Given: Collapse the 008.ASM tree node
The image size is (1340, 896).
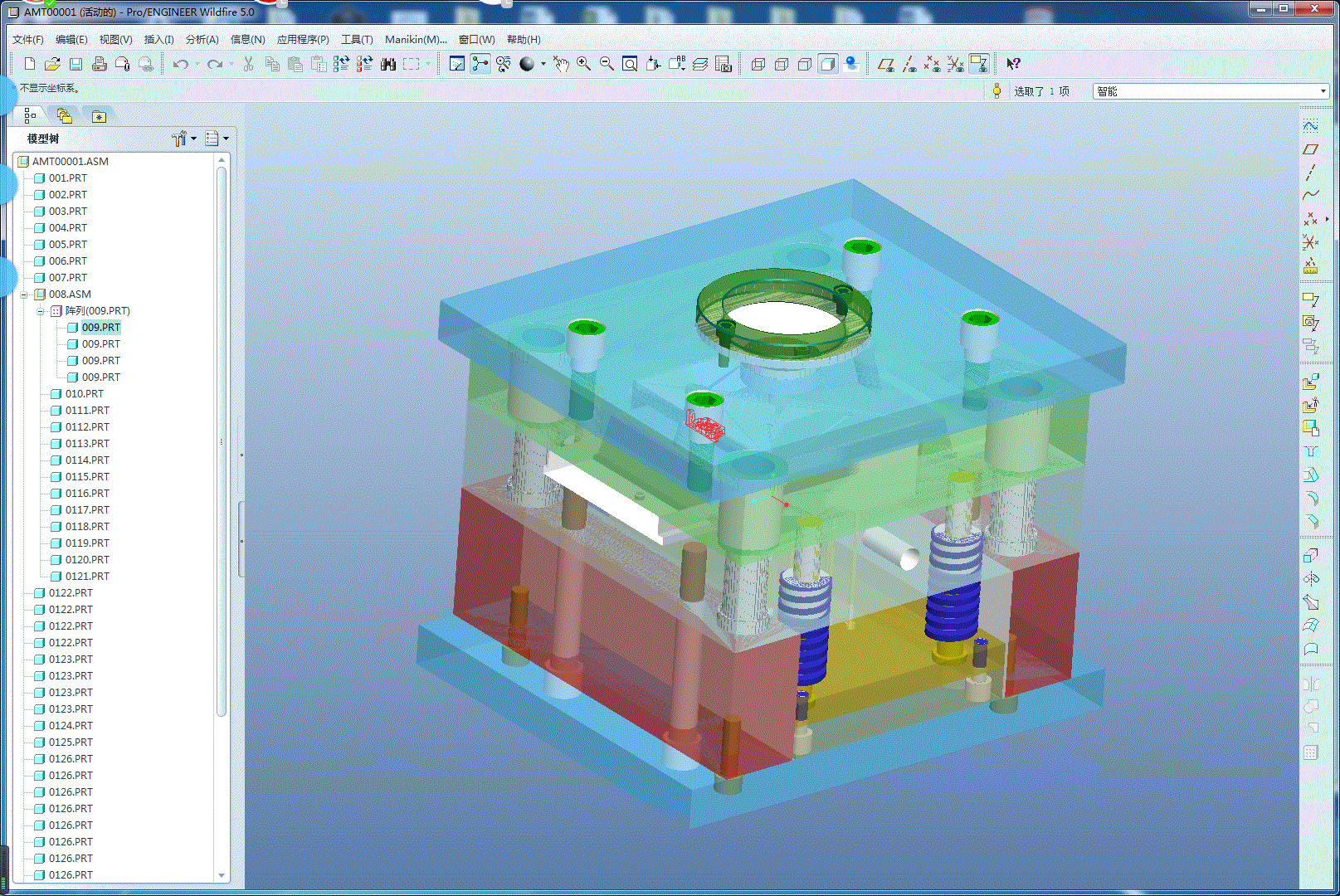Looking at the screenshot, I should tap(24, 295).
